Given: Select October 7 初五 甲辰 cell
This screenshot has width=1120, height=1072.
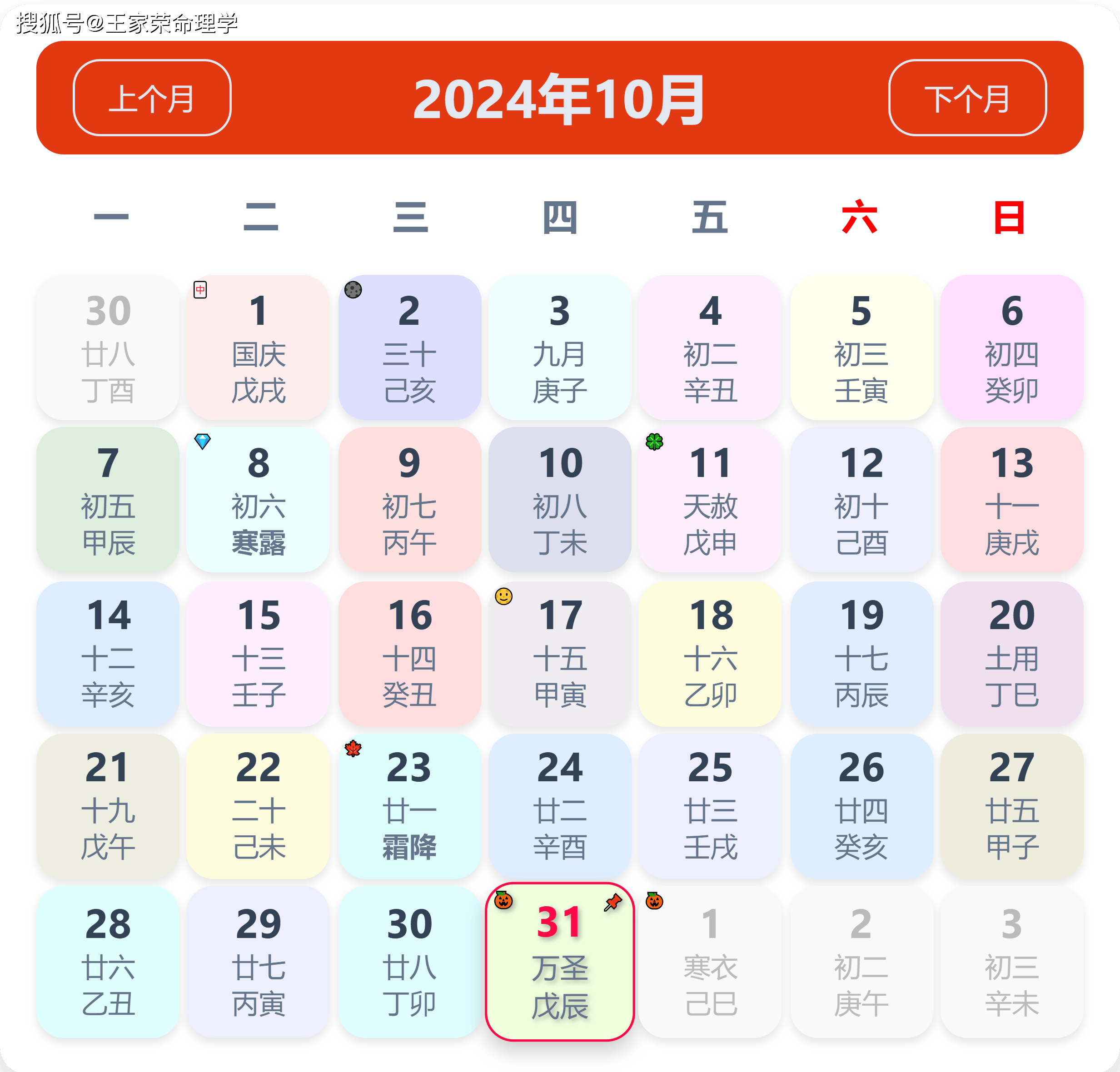Looking at the screenshot, I should point(108,500).
